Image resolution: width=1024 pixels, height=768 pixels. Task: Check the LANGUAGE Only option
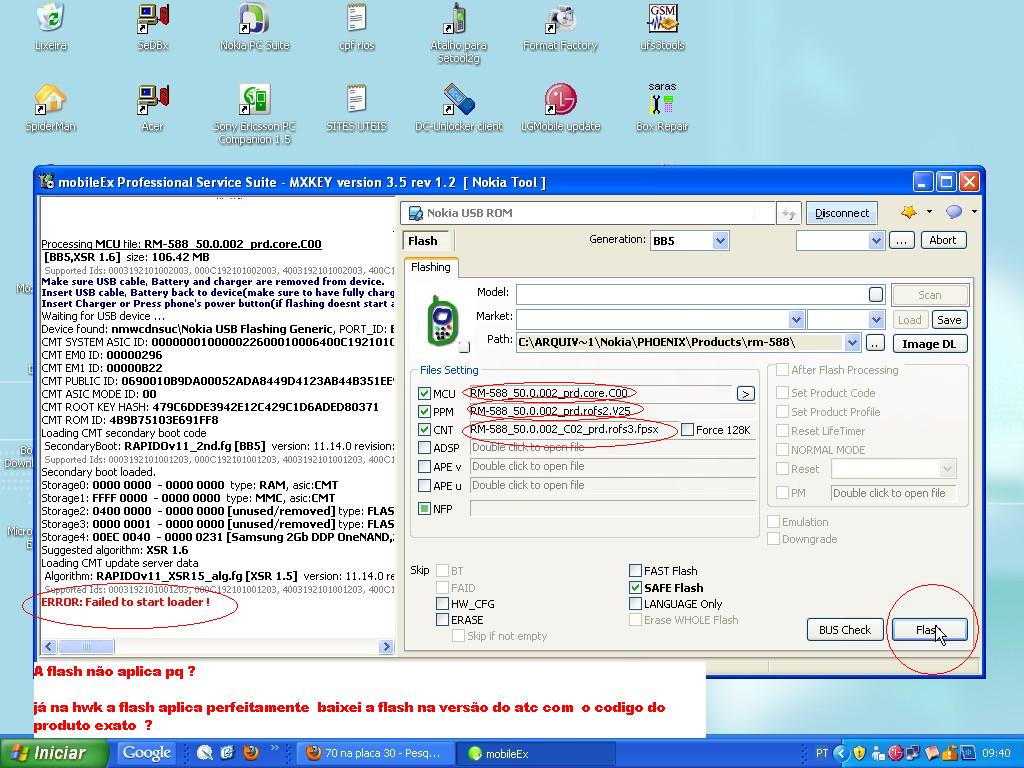point(635,604)
